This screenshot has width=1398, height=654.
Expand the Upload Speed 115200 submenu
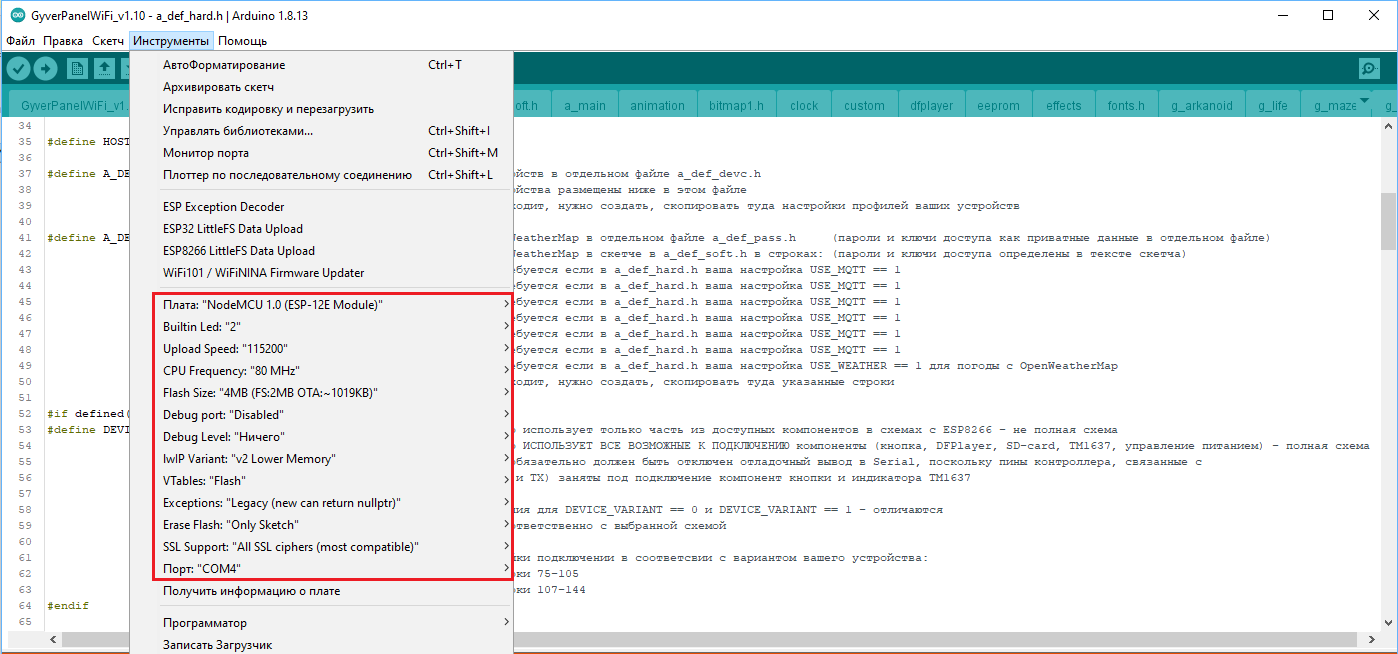click(x=321, y=348)
